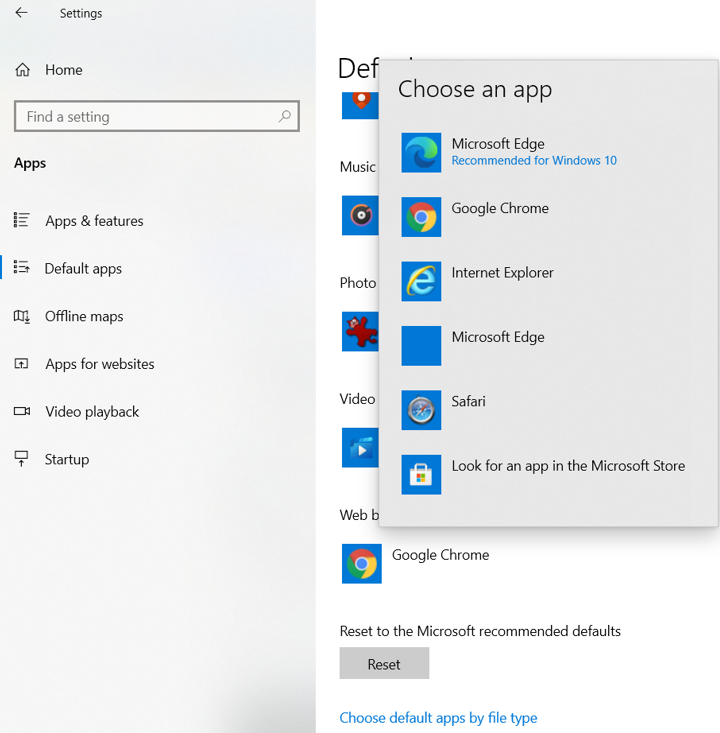Select Default apps in sidebar
The width and height of the screenshot is (720, 733).
tap(83, 269)
